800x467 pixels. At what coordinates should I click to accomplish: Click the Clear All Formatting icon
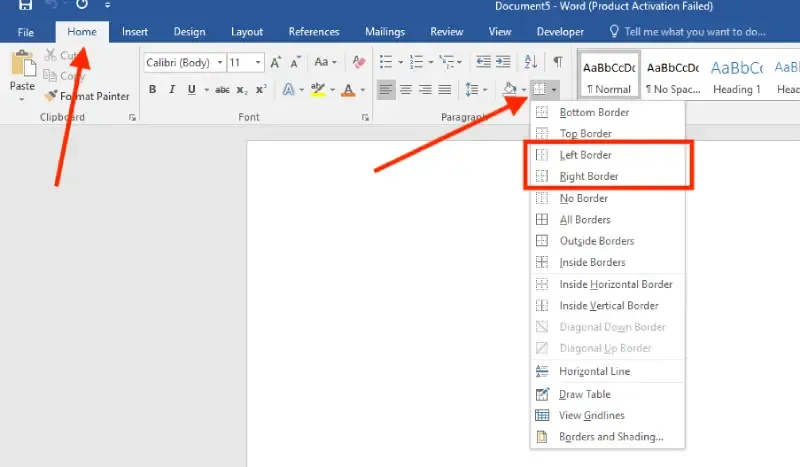click(359, 62)
